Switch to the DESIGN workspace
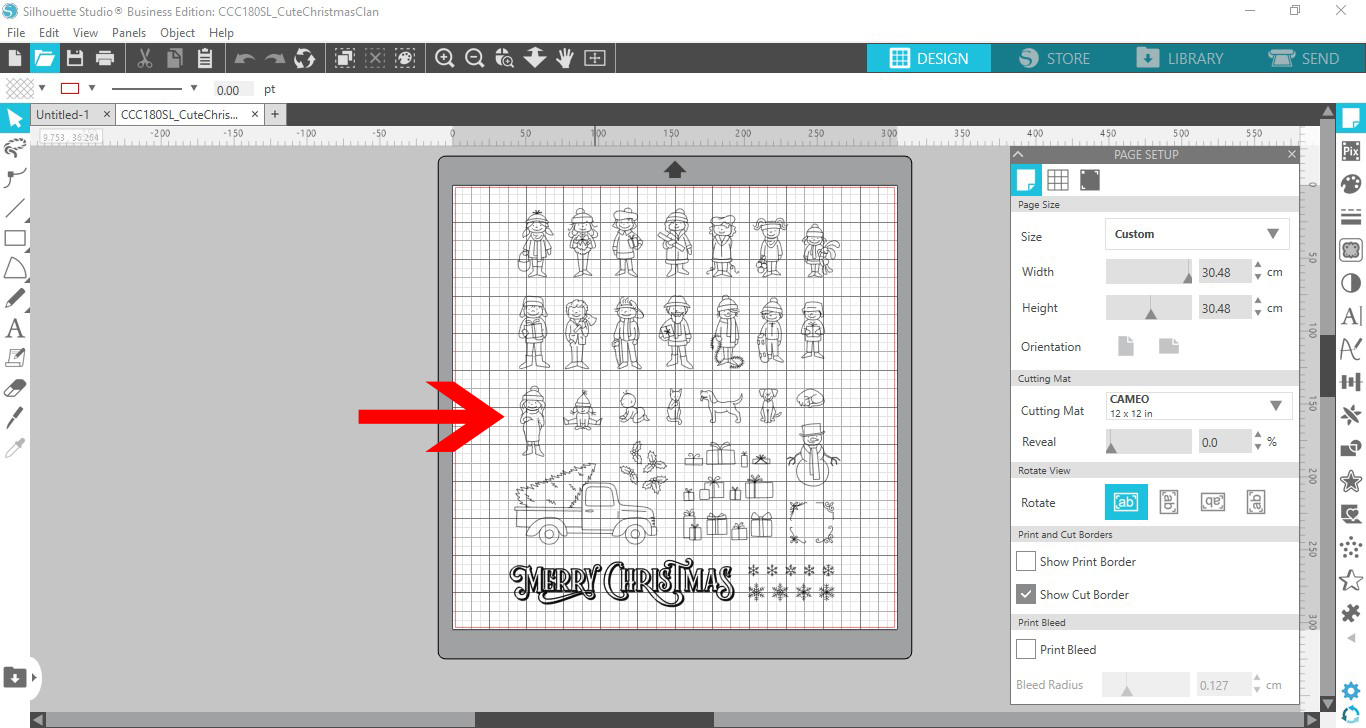The width and height of the screenshot is (1366, 728). click(x=929, y=58)
